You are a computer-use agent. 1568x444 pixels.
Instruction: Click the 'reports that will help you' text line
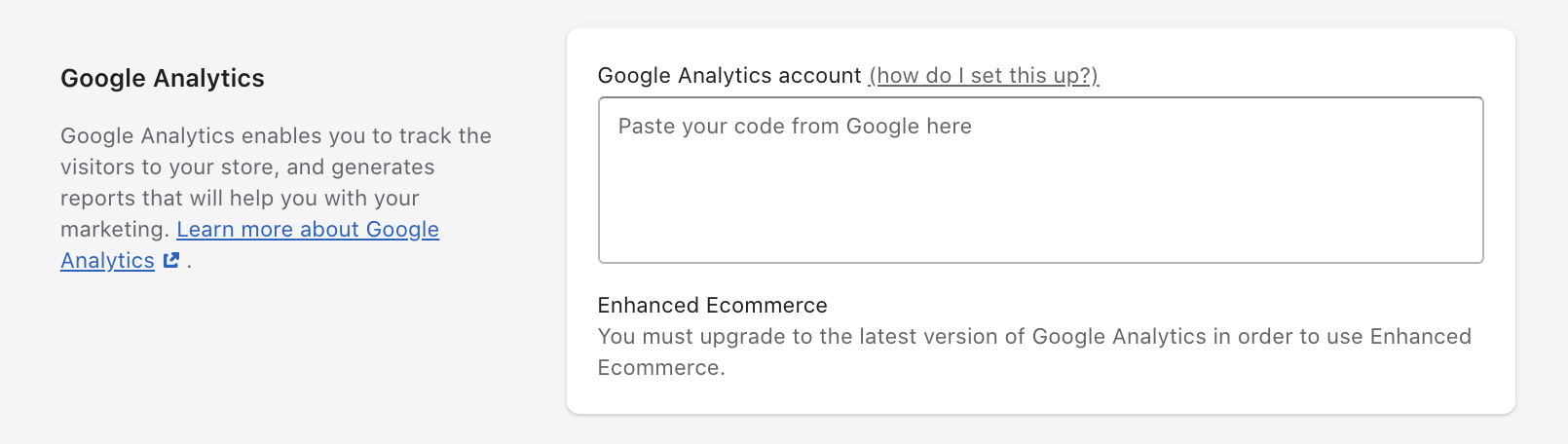click(x=240, y=199)
